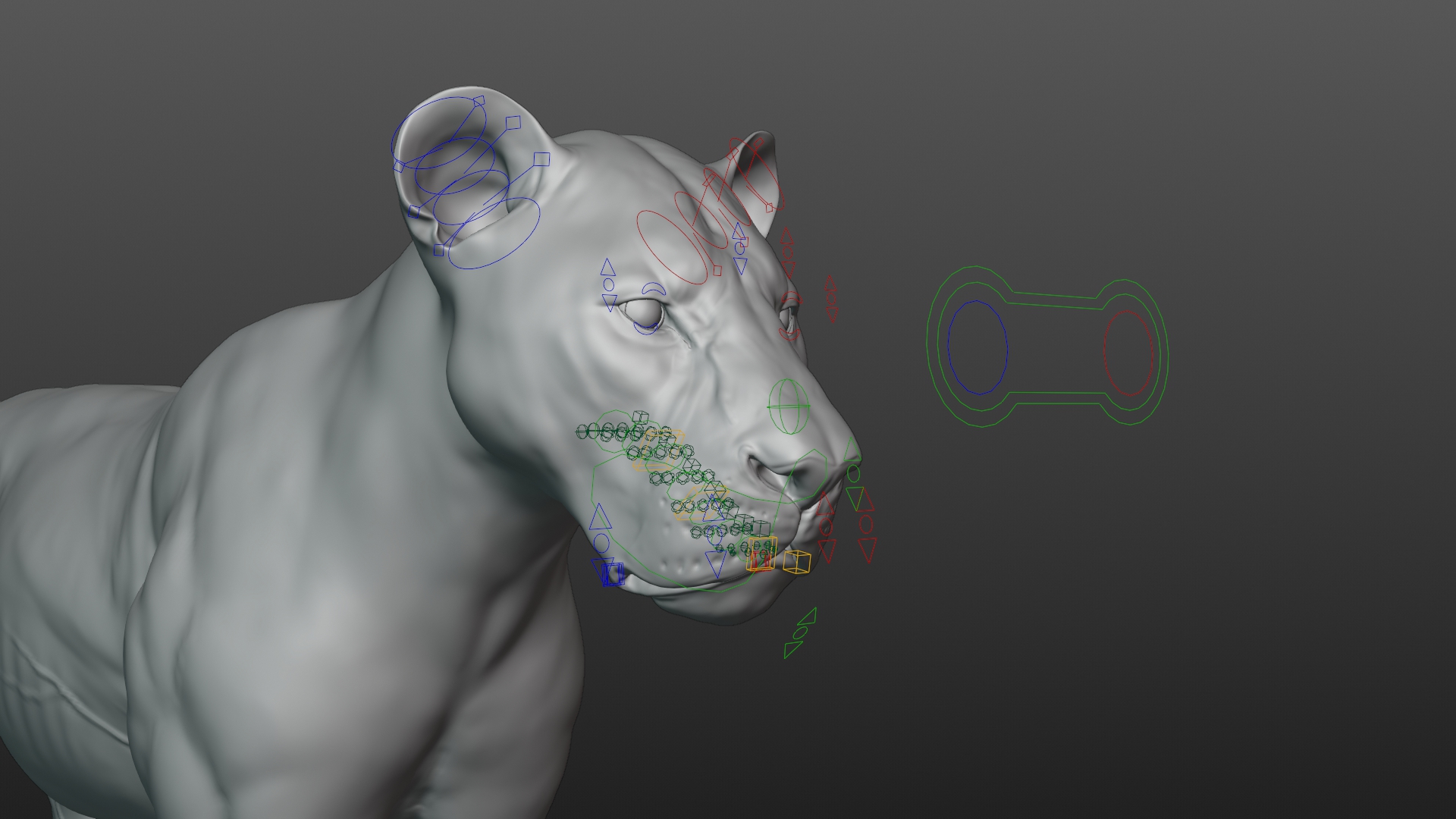Click blue circle control at jaw corner
The image size is (1456, 819).
pos(601,543)
